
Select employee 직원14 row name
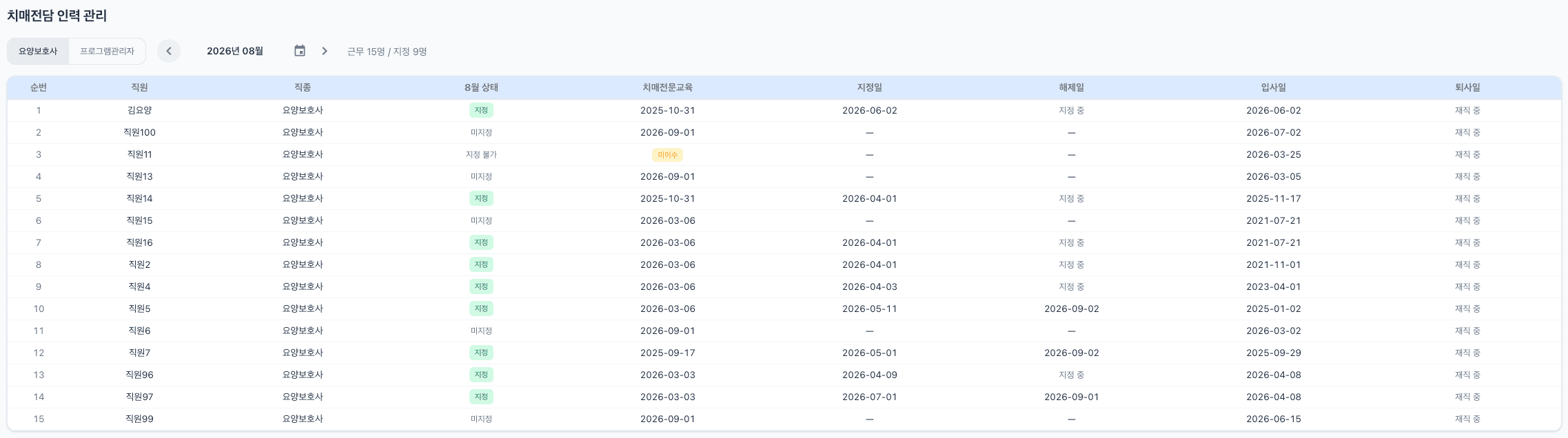139,198
